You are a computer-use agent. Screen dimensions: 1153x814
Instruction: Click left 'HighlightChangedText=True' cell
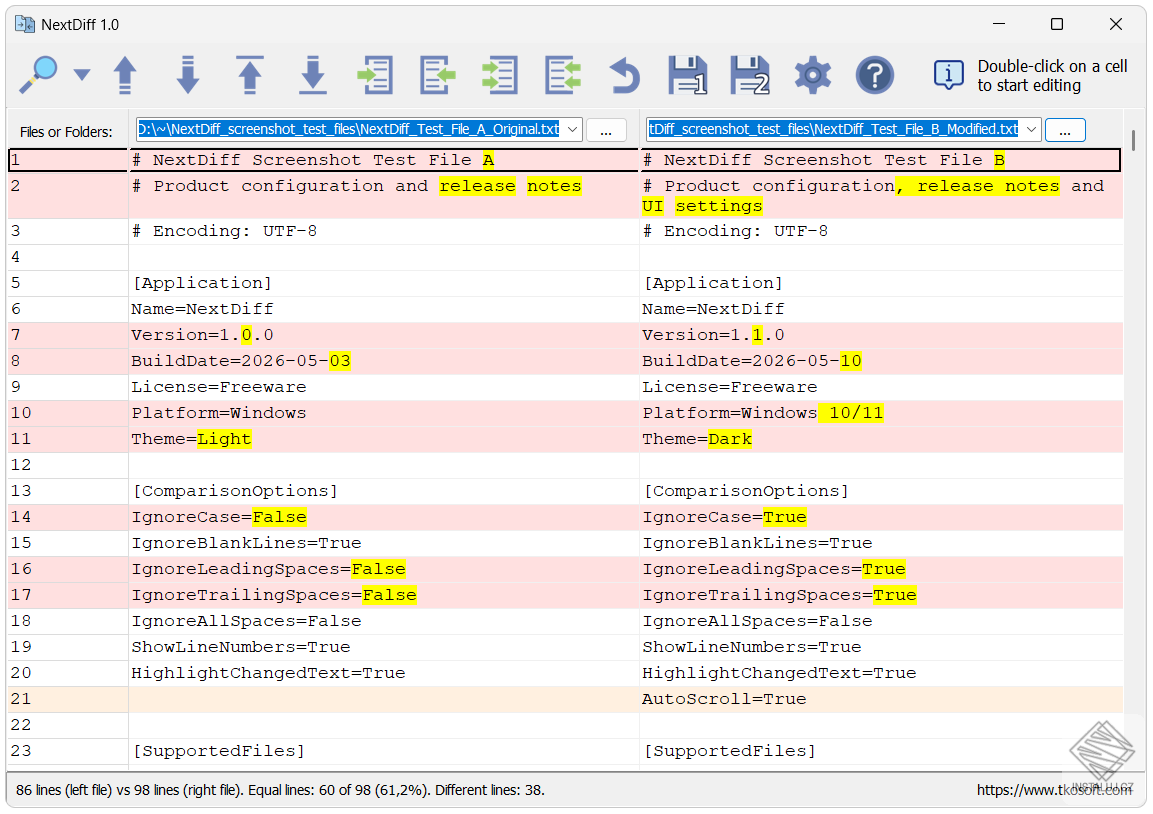383,673
